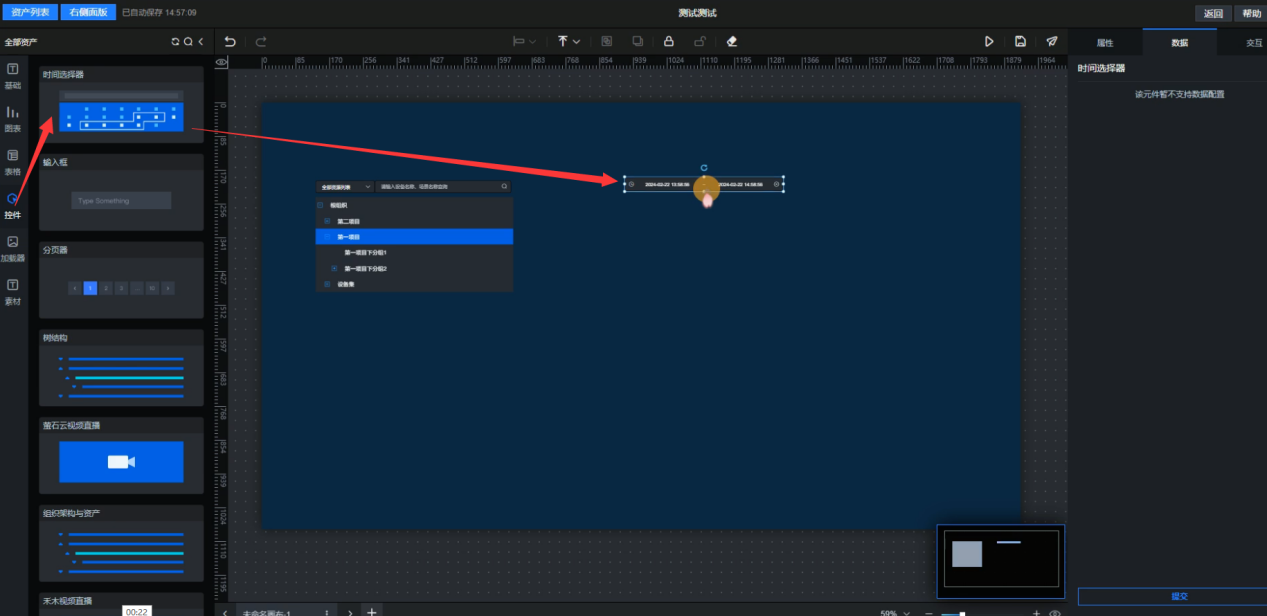Viewport: 1267px width, 616px height.
Task: Open the layer order dropdown
Action: click(x=569, y=42)
